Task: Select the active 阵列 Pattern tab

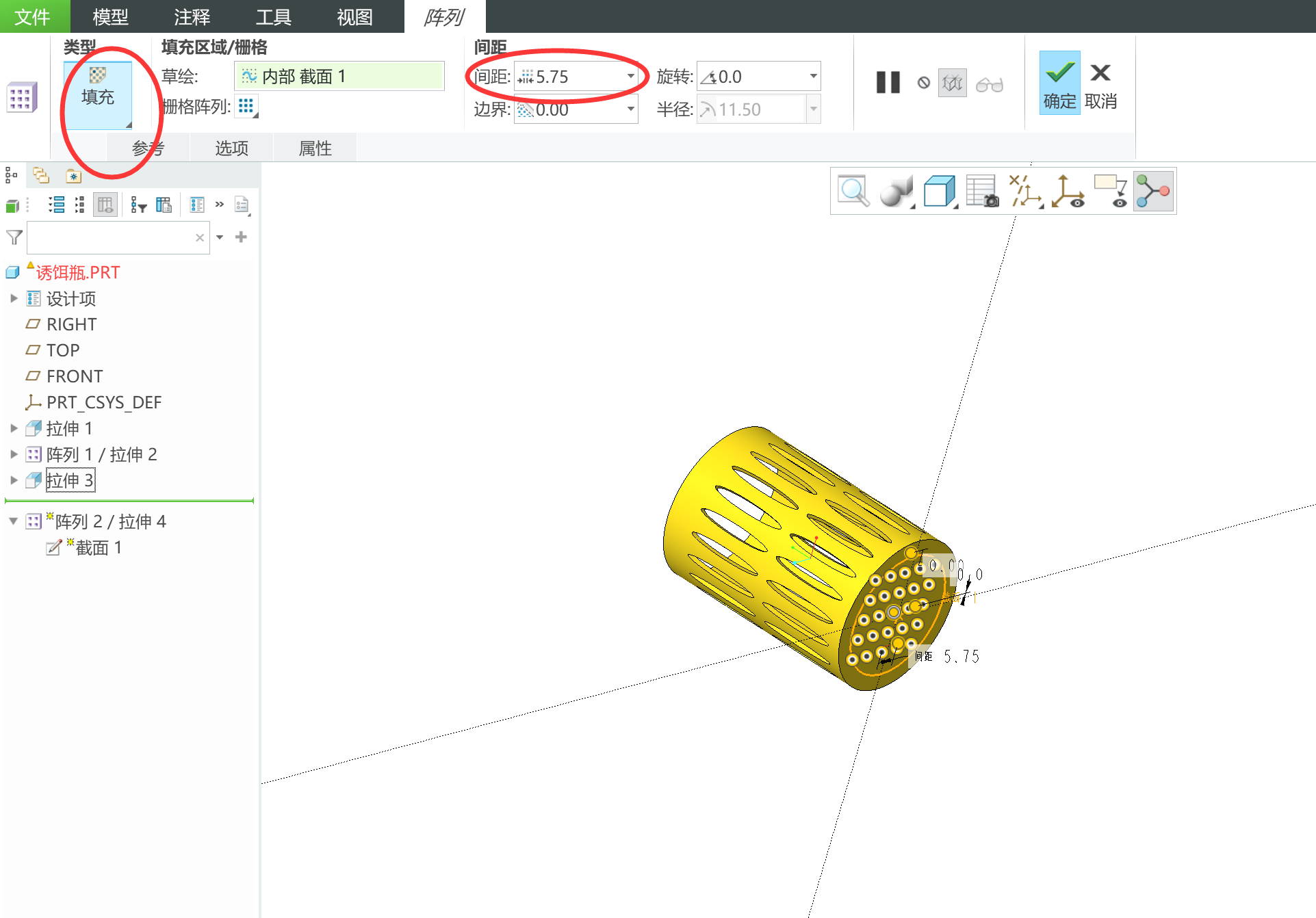Action: pos(444,16)
